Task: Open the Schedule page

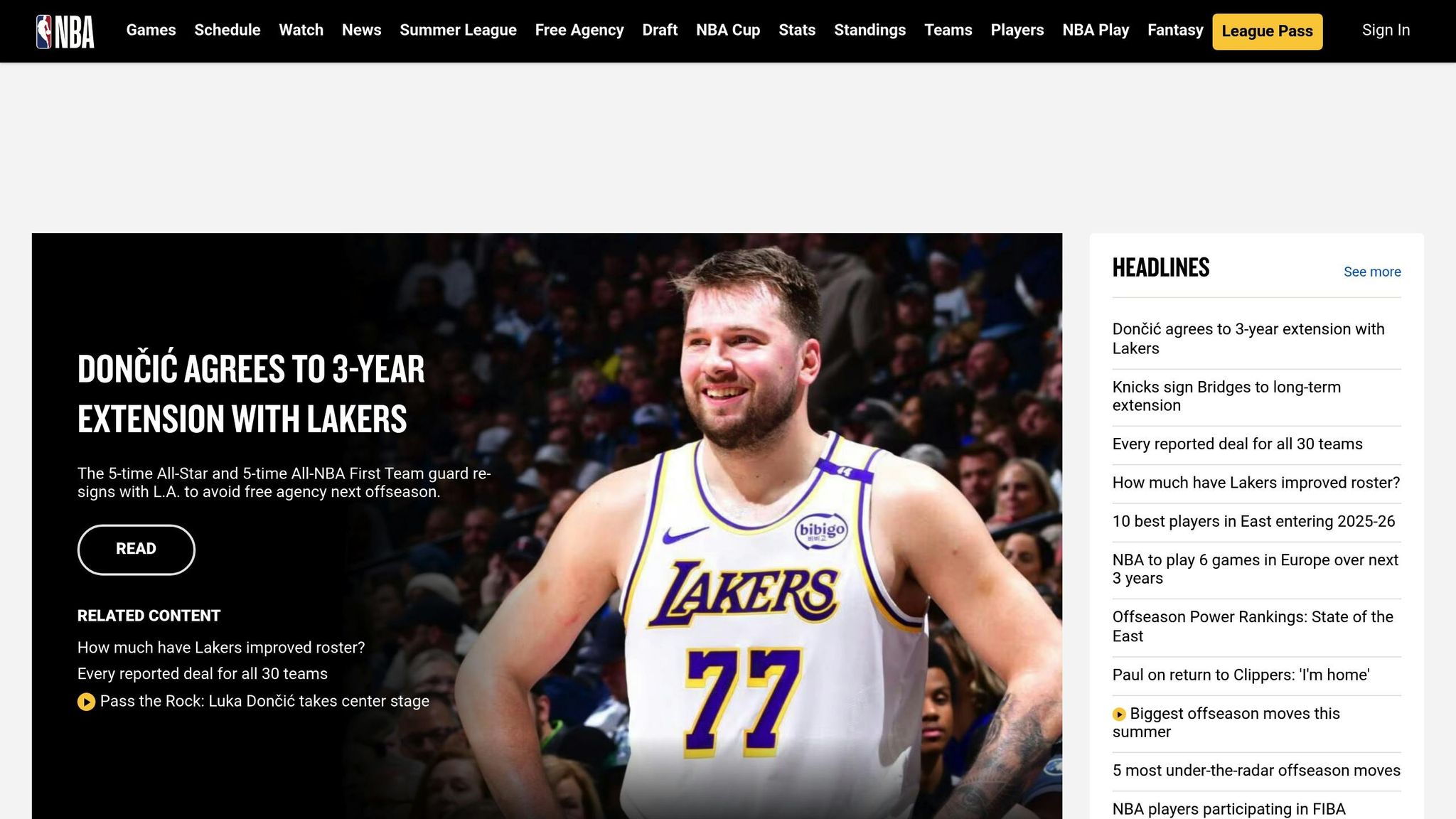Action: coord(227,31)
